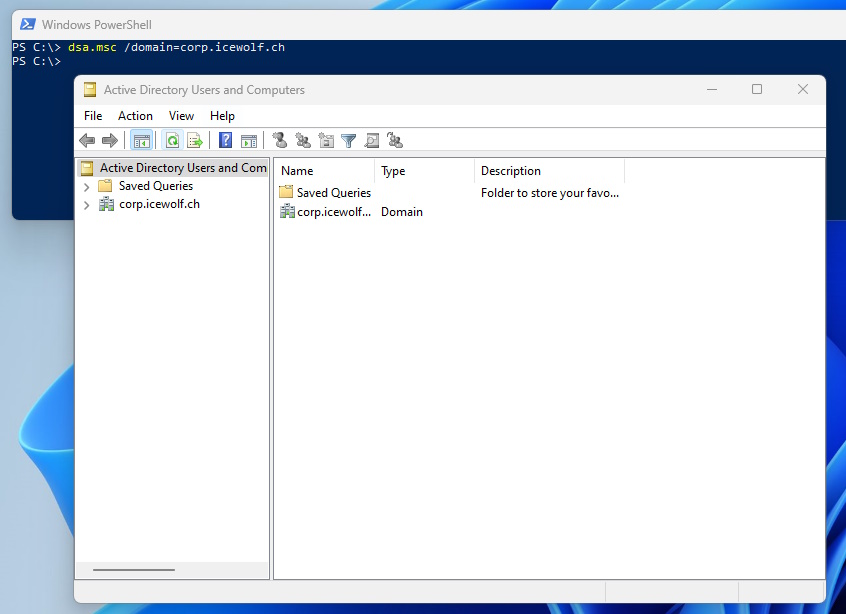Click the Active Directory window title icon
This screenshot has height=614, width=846.
click(x=90, y=90)
